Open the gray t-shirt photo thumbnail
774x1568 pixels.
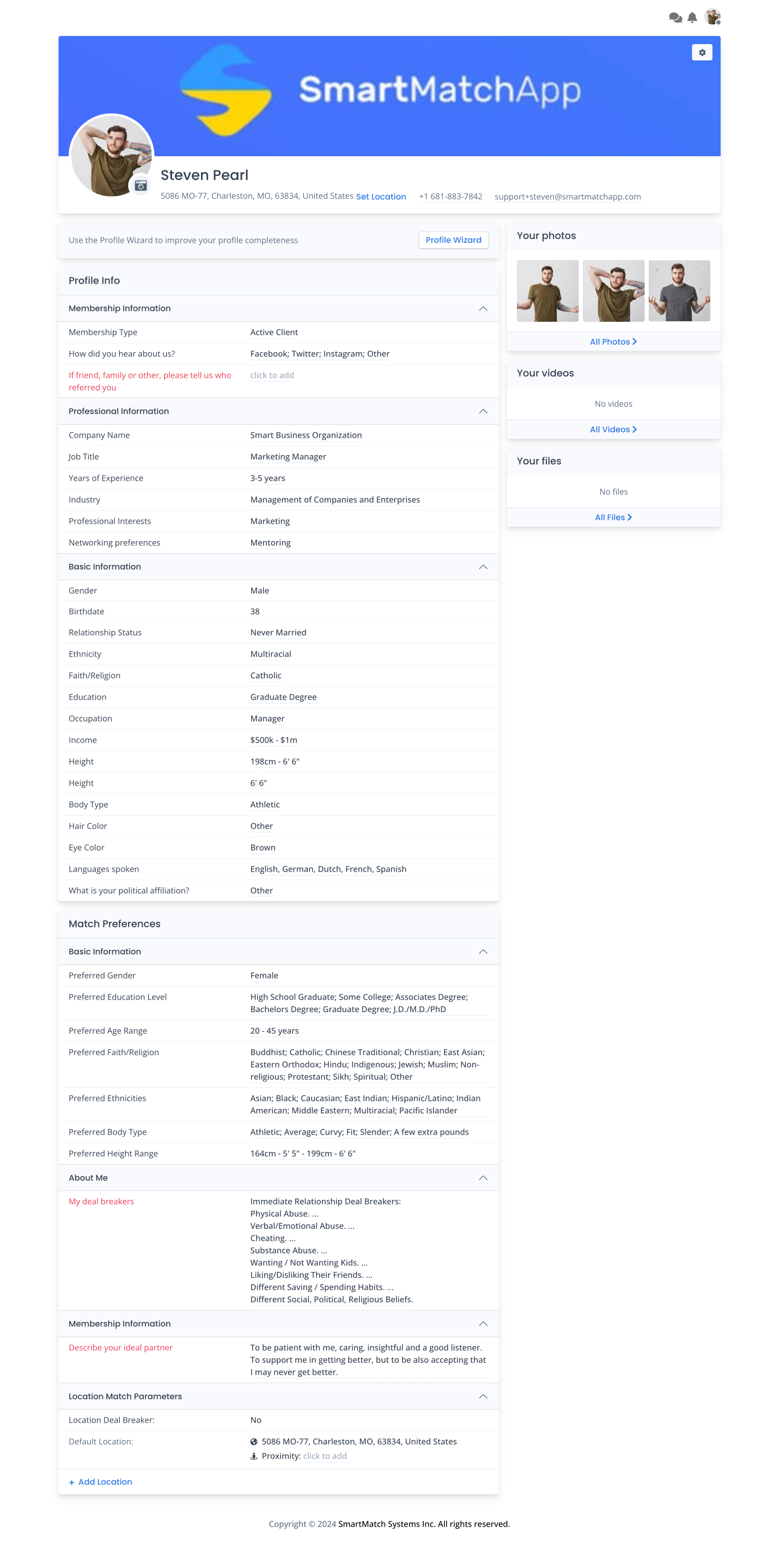(x=678, y=291)
